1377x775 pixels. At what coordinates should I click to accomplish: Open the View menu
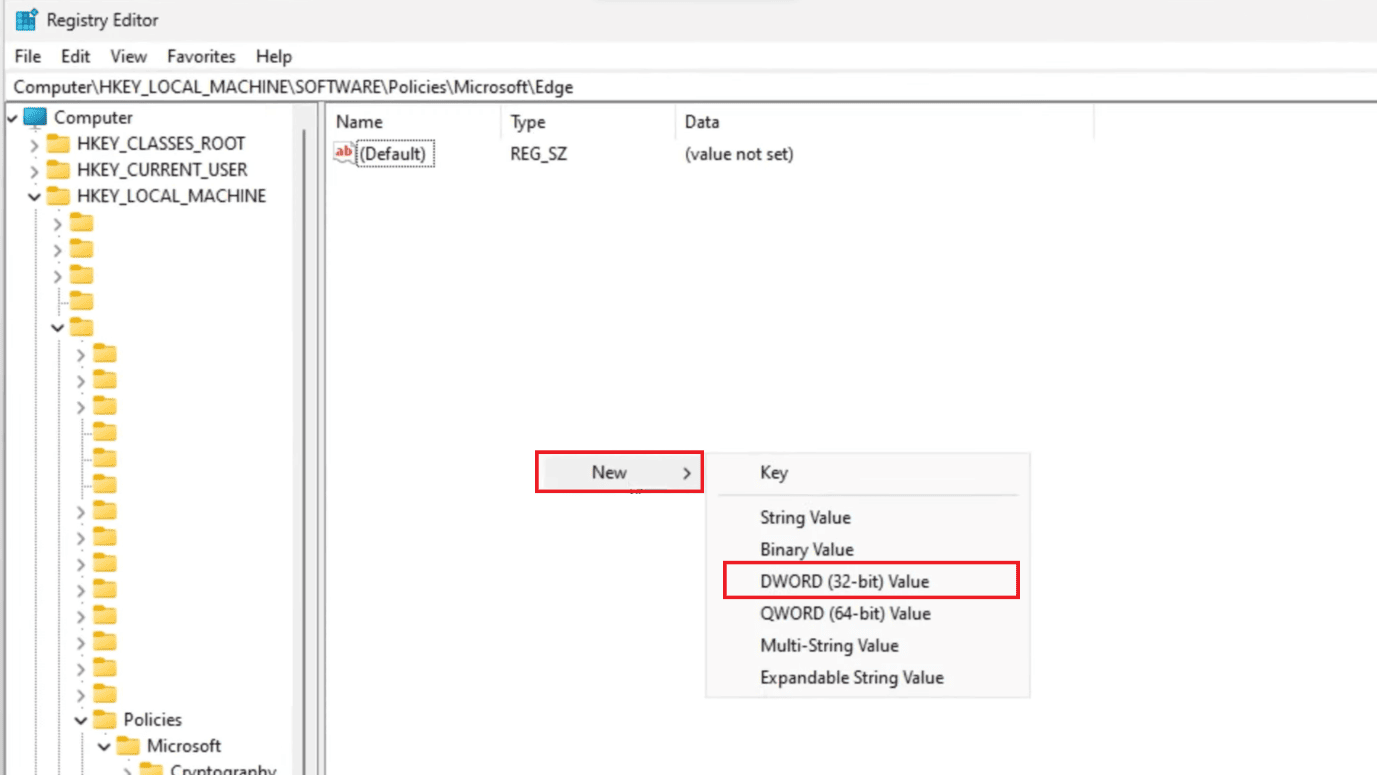click(x=129, y=56)
